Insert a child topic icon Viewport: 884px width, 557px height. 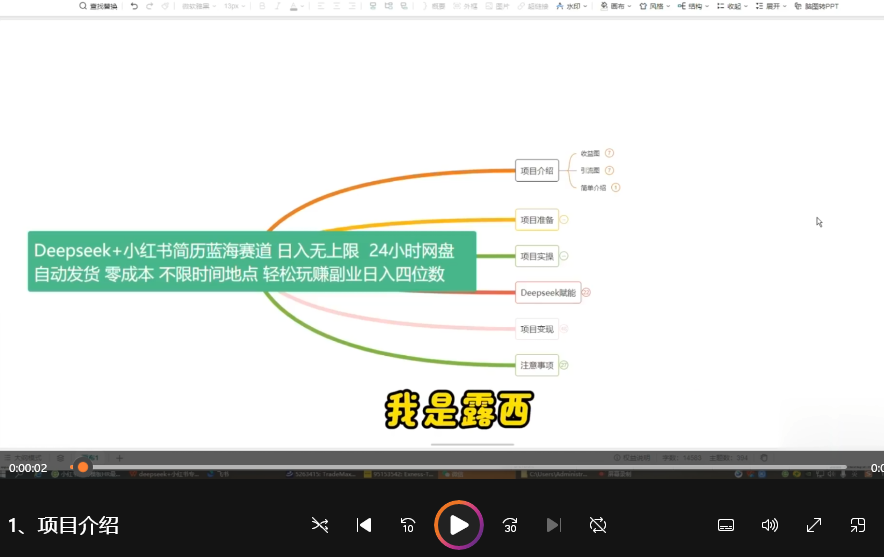point(373,6)
